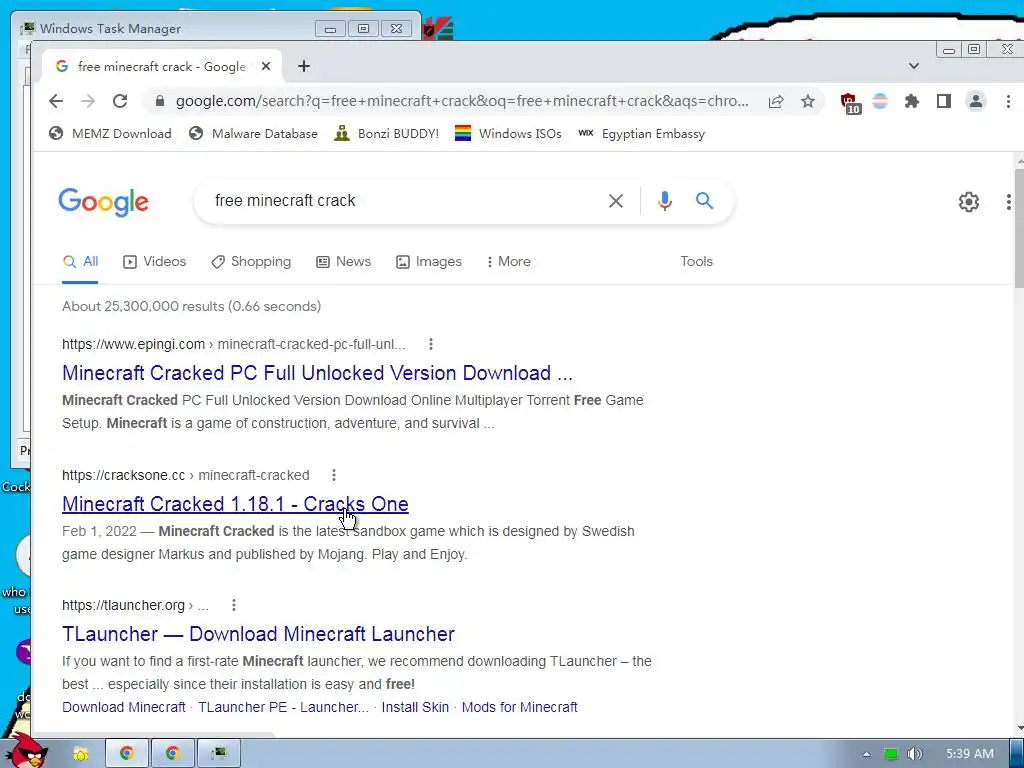Open options for cracksone.cc result

(x=334, y=475)
